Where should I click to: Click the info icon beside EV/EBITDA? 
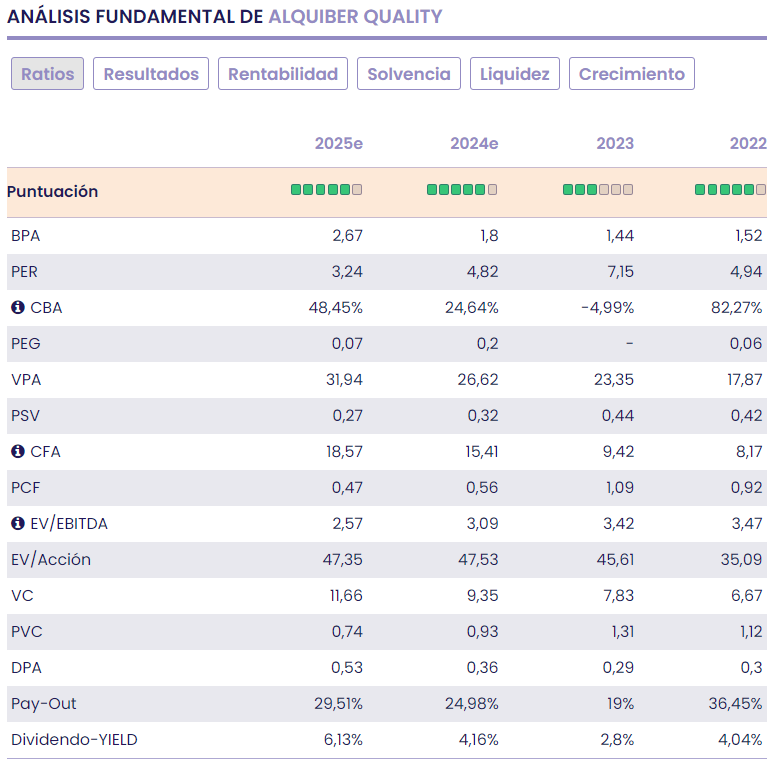(17, 524)
